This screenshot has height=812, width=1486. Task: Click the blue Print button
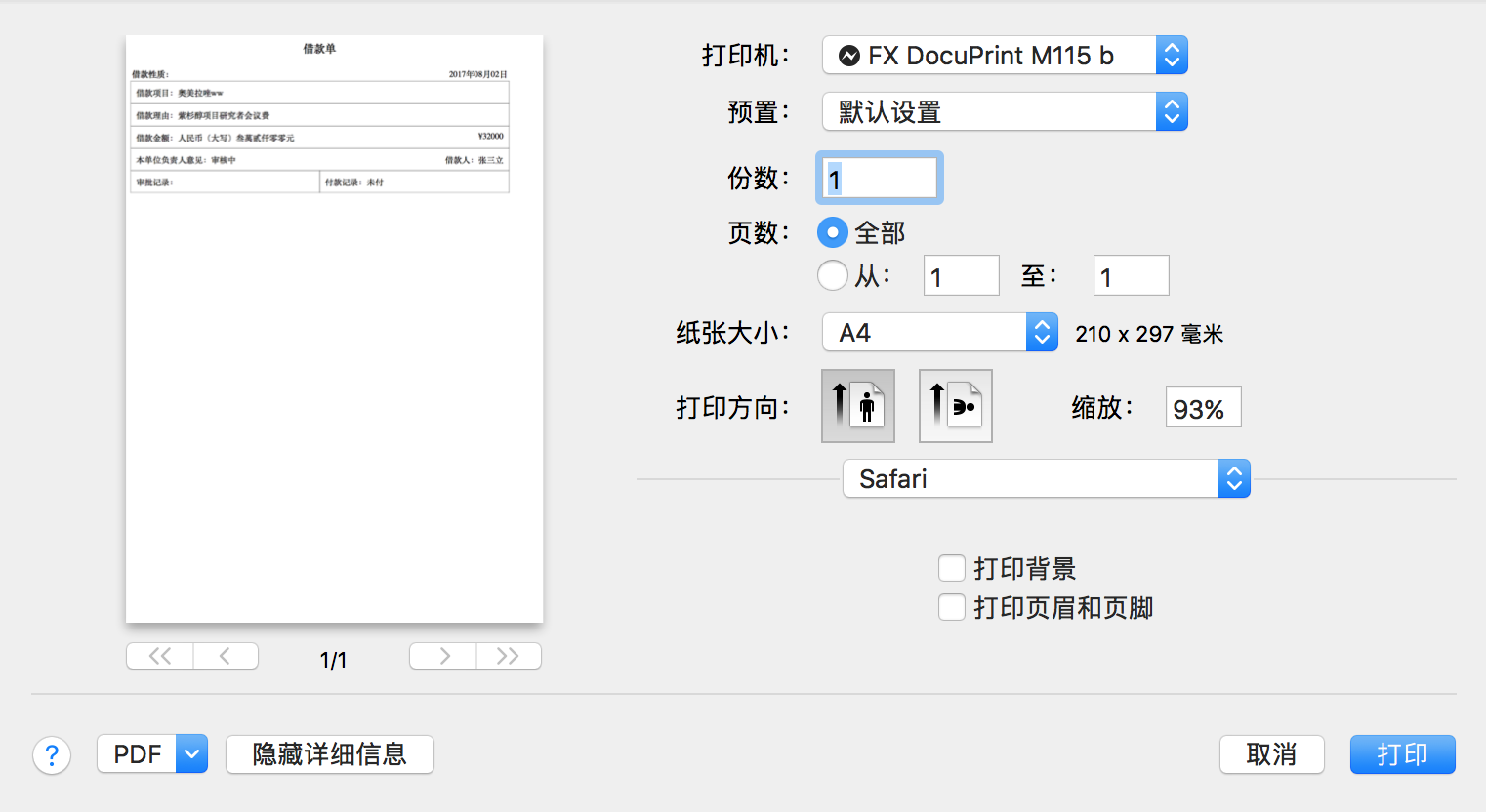1403,754
